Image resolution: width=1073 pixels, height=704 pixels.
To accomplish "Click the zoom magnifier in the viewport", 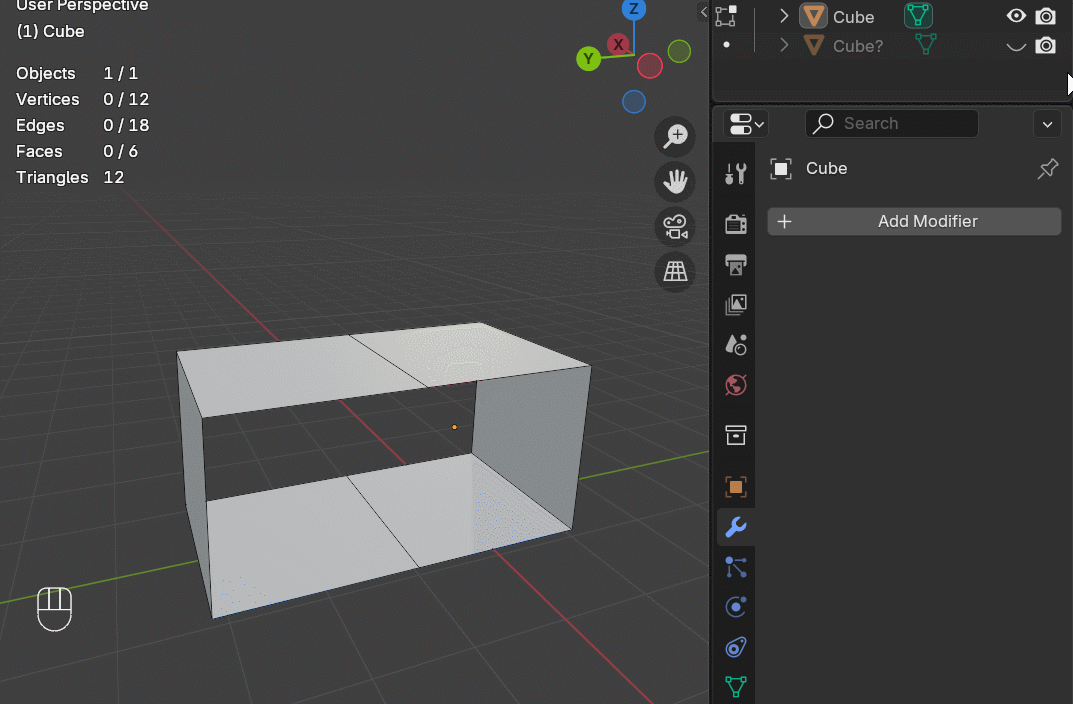I will click(674, 135).
